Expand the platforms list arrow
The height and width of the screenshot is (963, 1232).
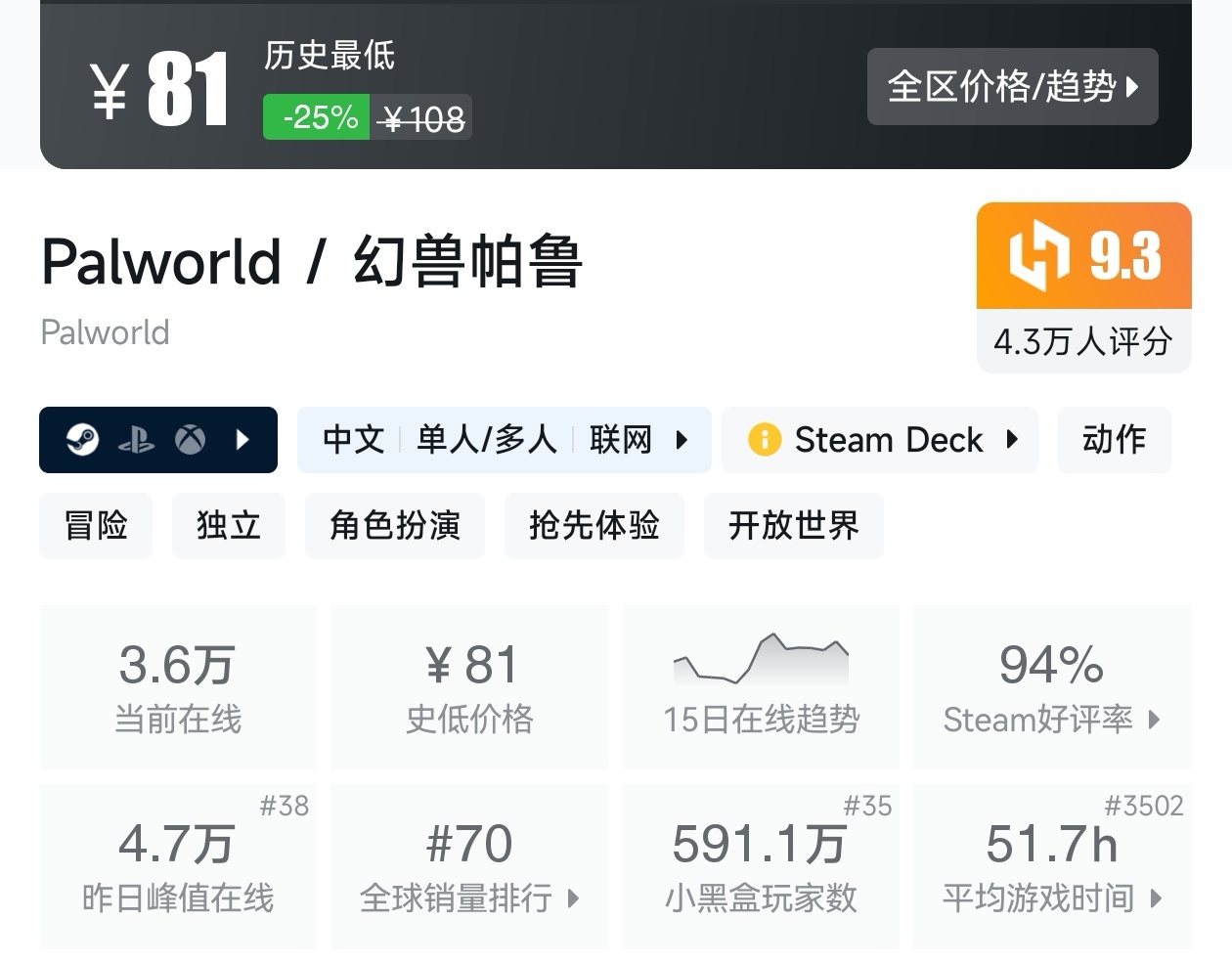242,440
